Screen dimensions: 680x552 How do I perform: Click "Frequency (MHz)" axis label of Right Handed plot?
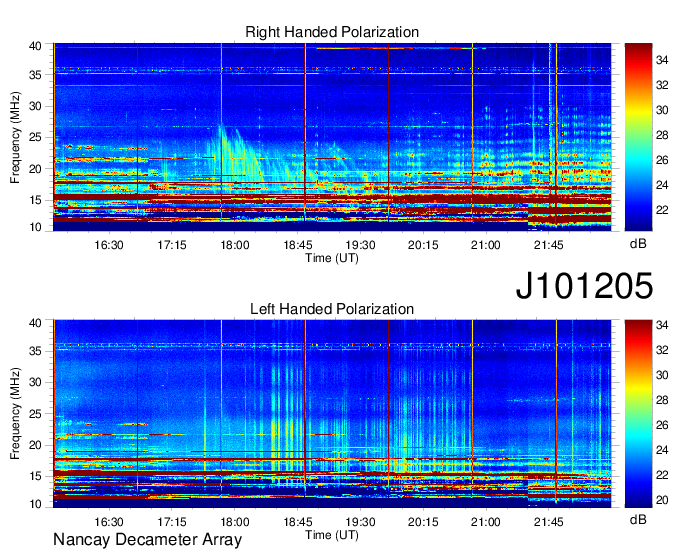click(x=15, y=137)
